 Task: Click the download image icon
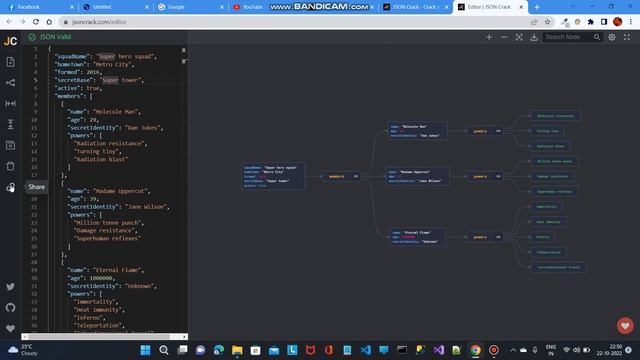534,37
